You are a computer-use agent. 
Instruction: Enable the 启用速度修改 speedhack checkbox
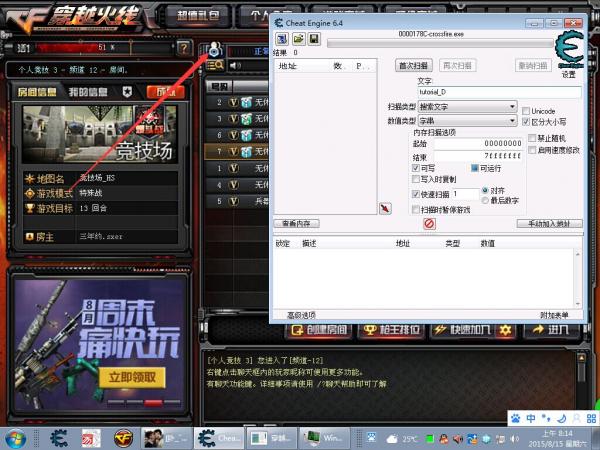click(x=532, y=150)
